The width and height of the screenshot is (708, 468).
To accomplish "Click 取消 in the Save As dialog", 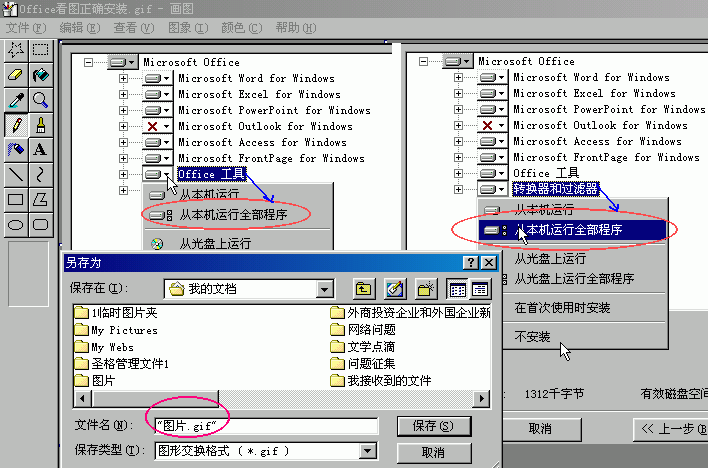I will click(x=433, y=452).
